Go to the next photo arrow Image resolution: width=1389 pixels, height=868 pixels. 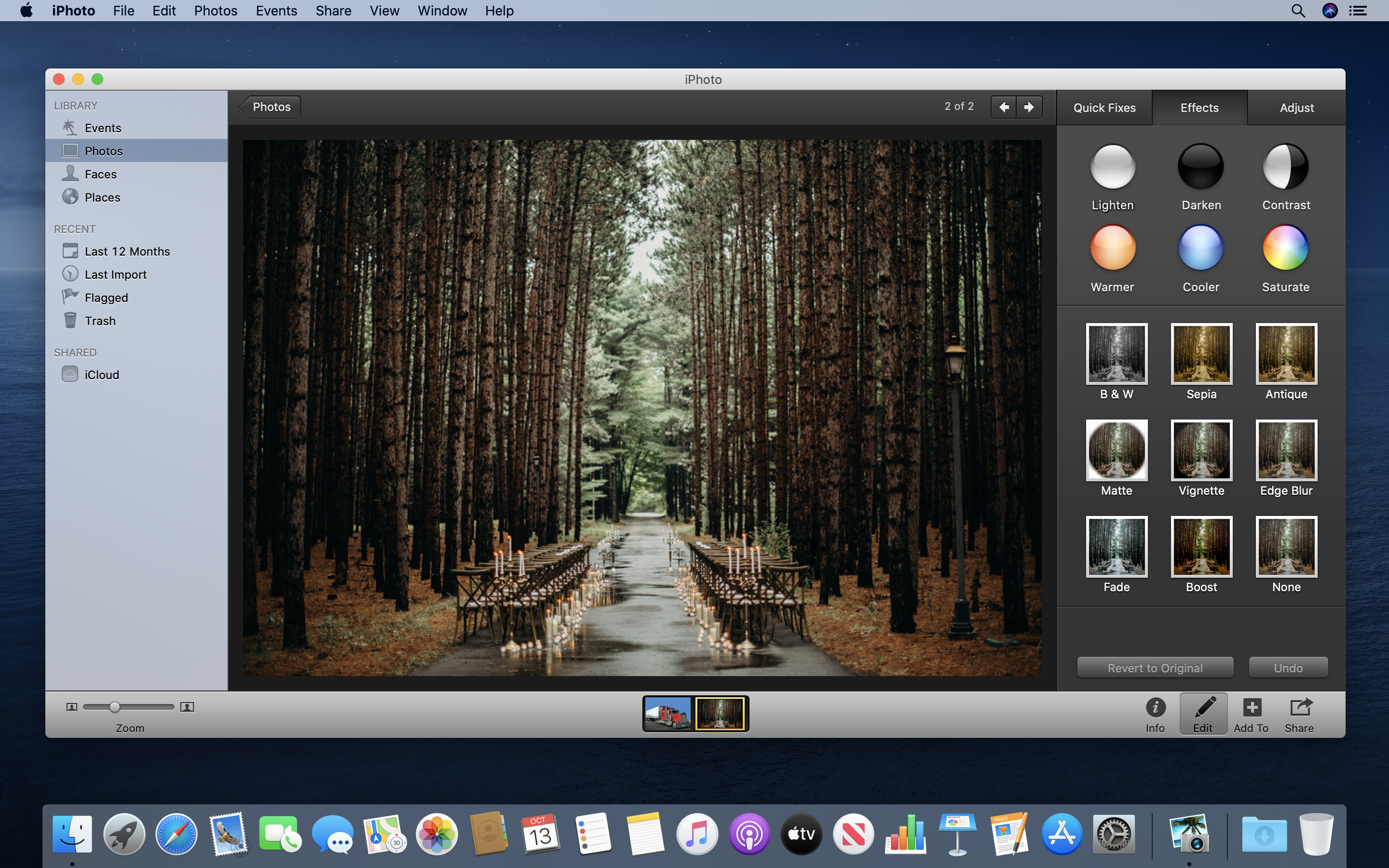(1029, 107)
